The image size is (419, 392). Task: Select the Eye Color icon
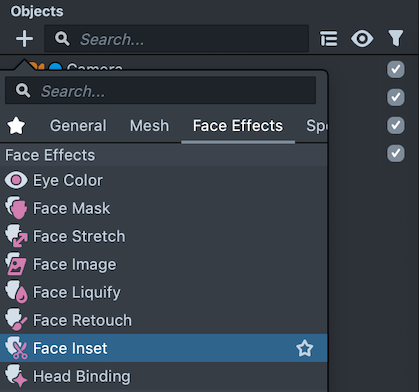(x=16, y=180)
